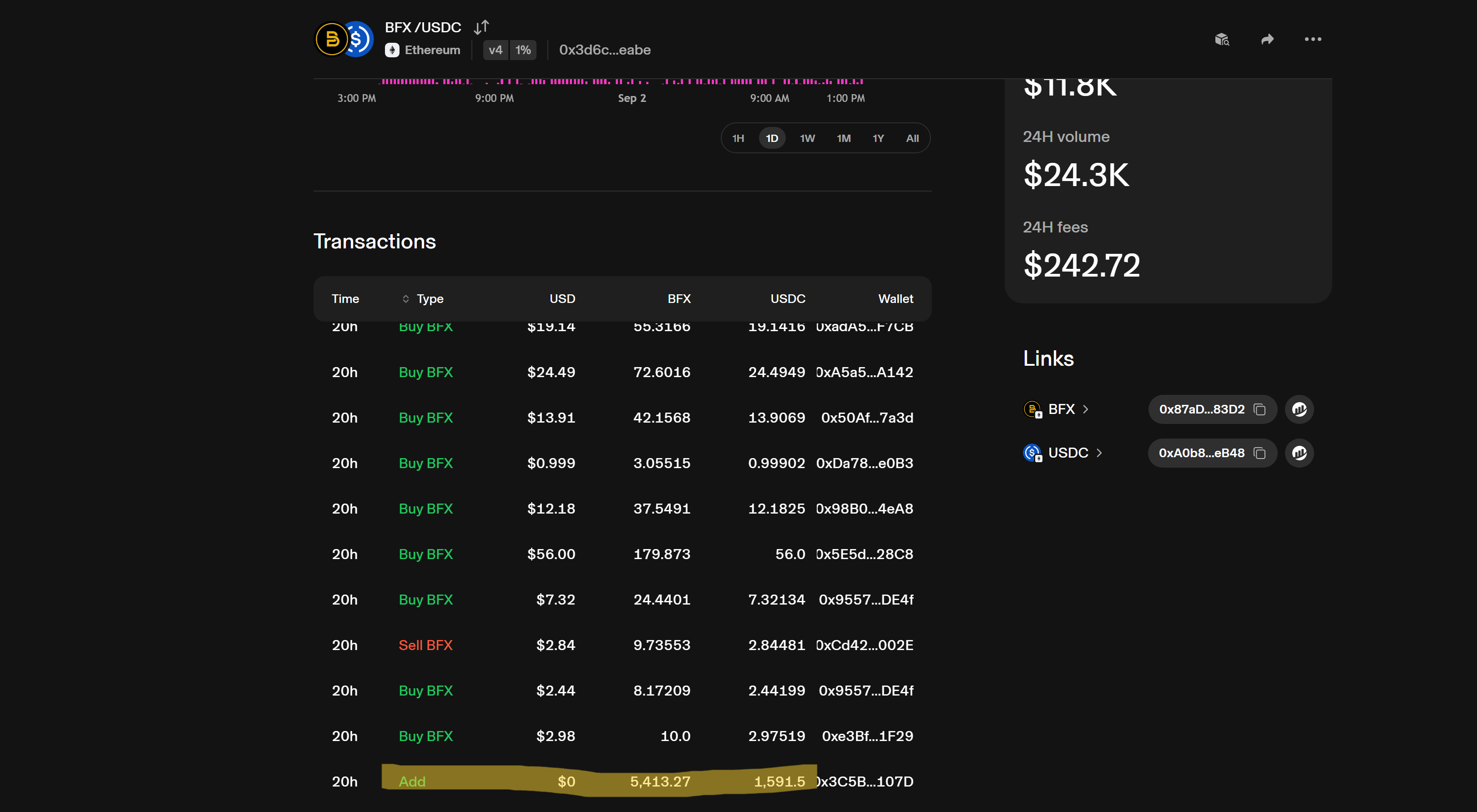This screenshot has width=1477, height=812.
Task: Open the BFX token chart icon button
Action: click(x=1299, y=409)
